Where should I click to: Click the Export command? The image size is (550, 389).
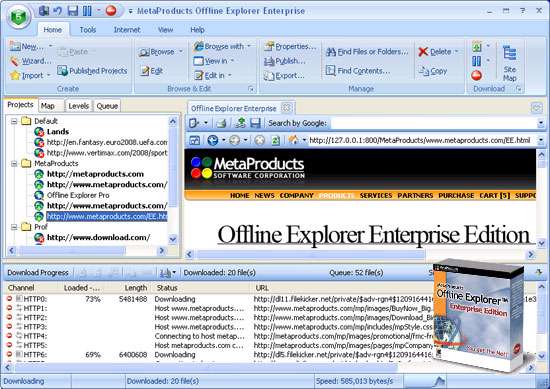tap(284, 75)
